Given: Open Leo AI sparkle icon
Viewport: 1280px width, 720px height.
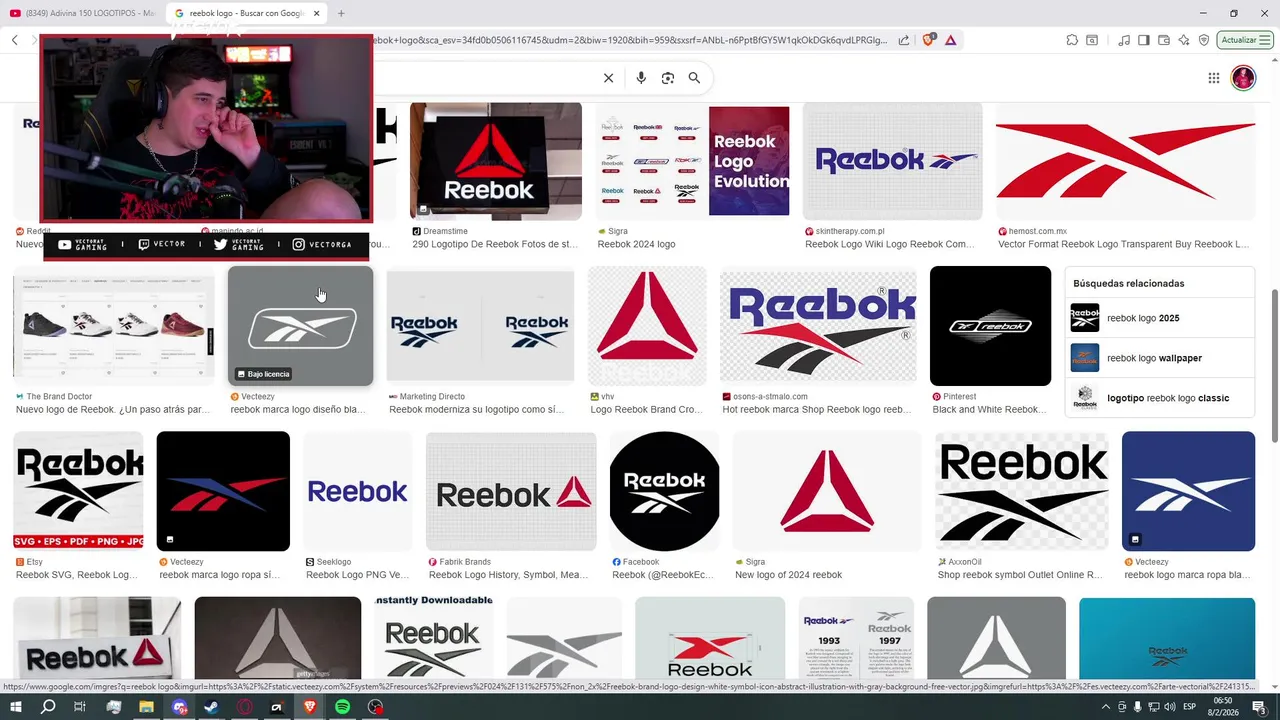Looking at the screenshot, I should 1184,40.
